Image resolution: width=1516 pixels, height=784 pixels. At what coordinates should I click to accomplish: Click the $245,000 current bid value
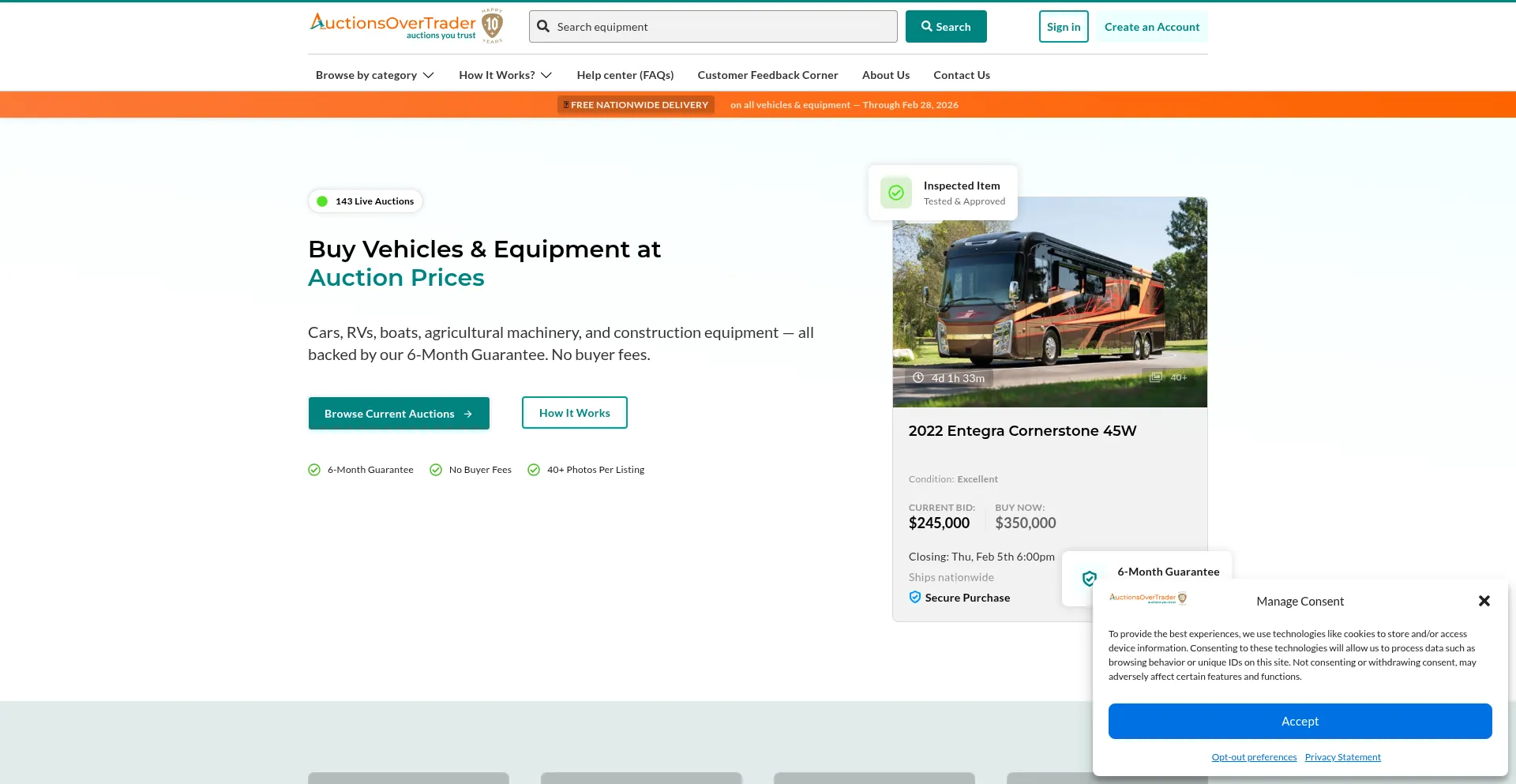click(x=939, y=523)
